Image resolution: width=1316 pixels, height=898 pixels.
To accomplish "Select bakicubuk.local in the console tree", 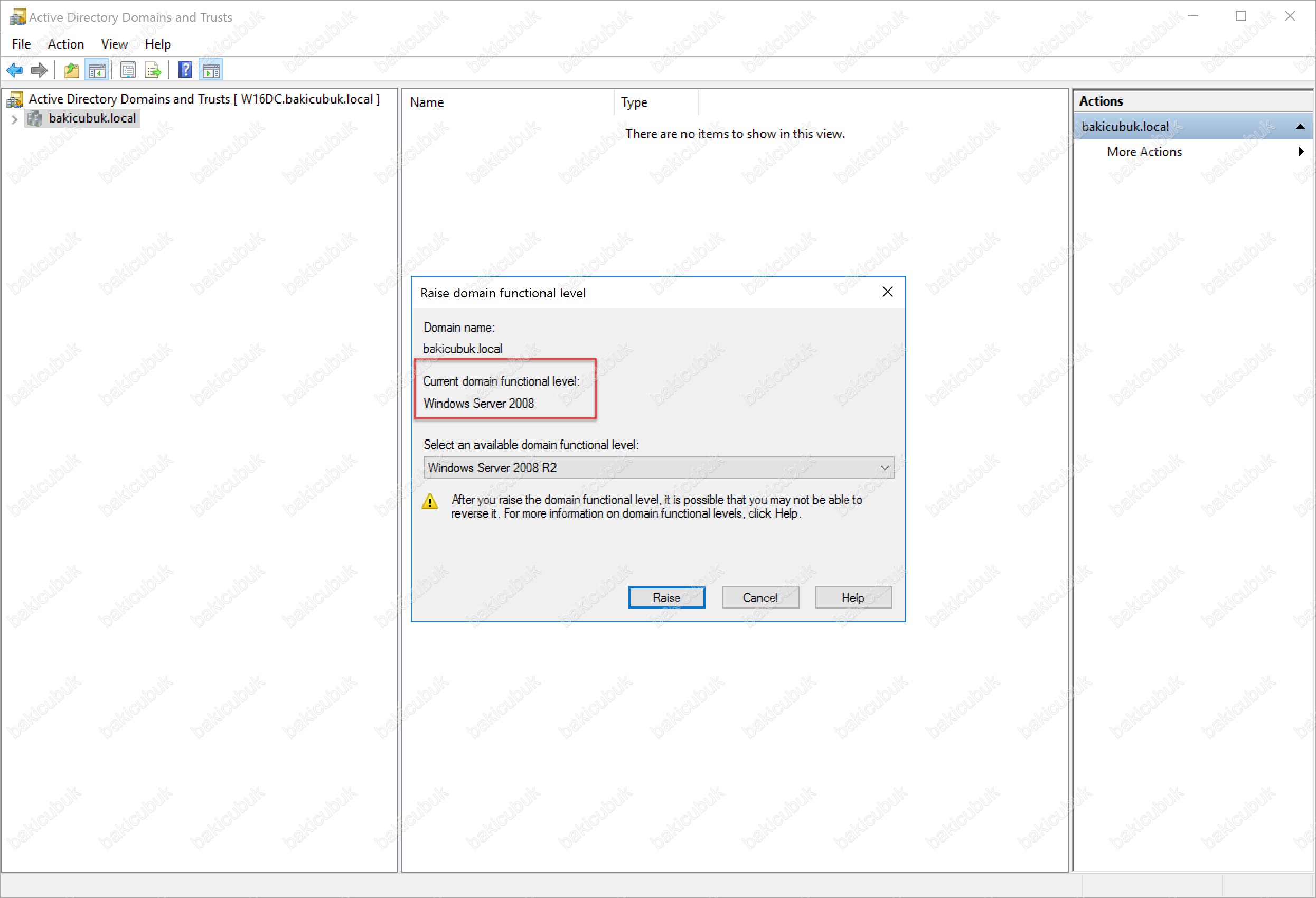I will [92, 118].
